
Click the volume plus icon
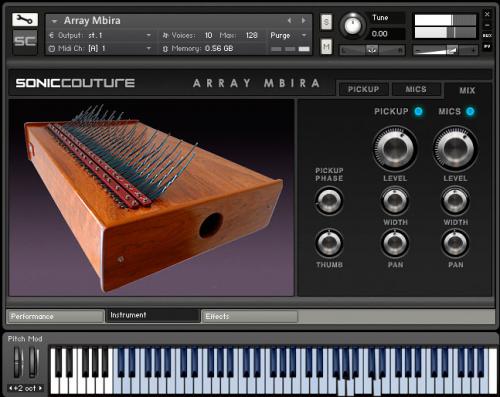pyautogui.click(x=473, y=51)
